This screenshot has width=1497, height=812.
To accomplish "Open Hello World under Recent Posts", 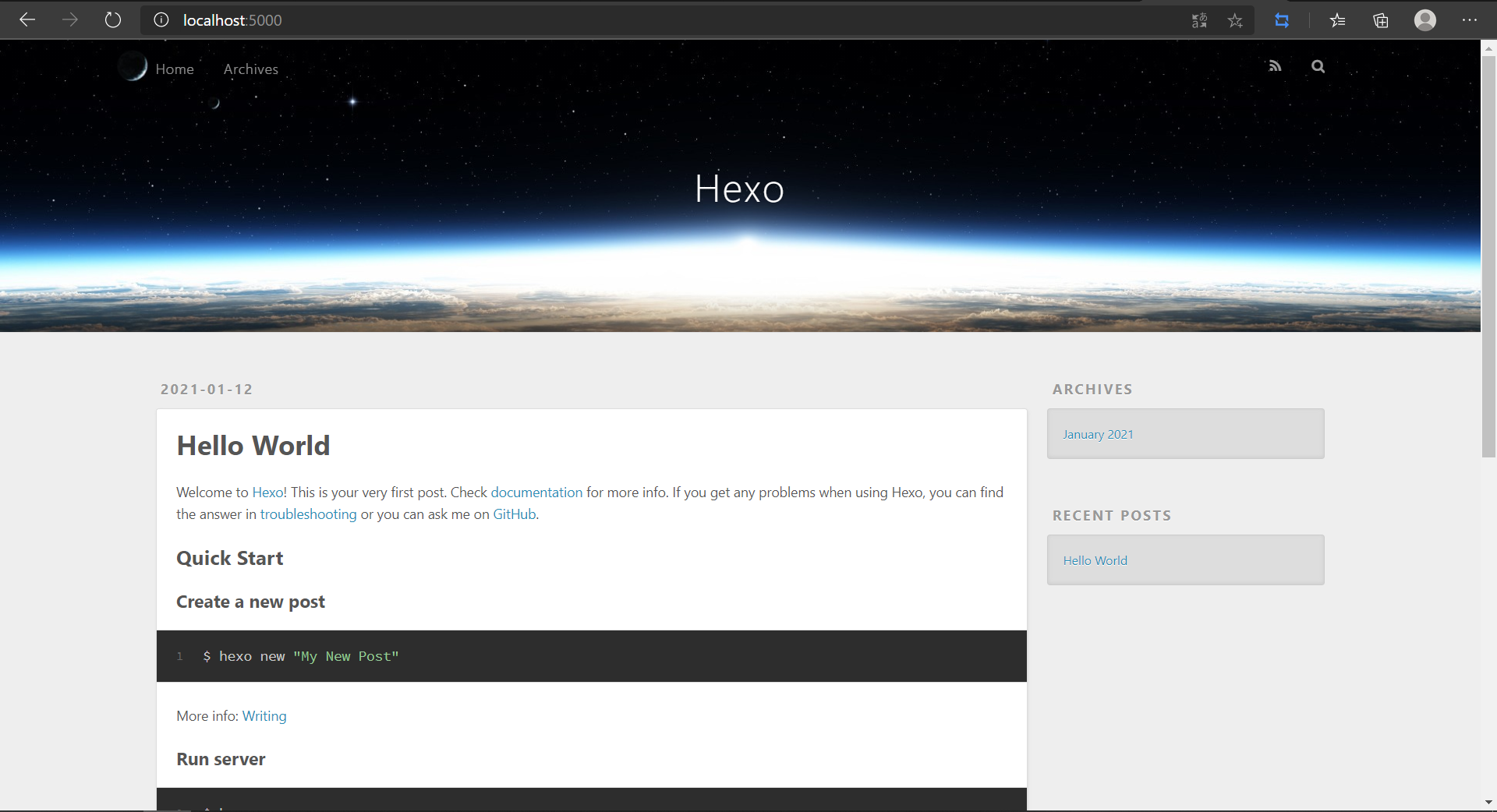I will pos(1095,560).
